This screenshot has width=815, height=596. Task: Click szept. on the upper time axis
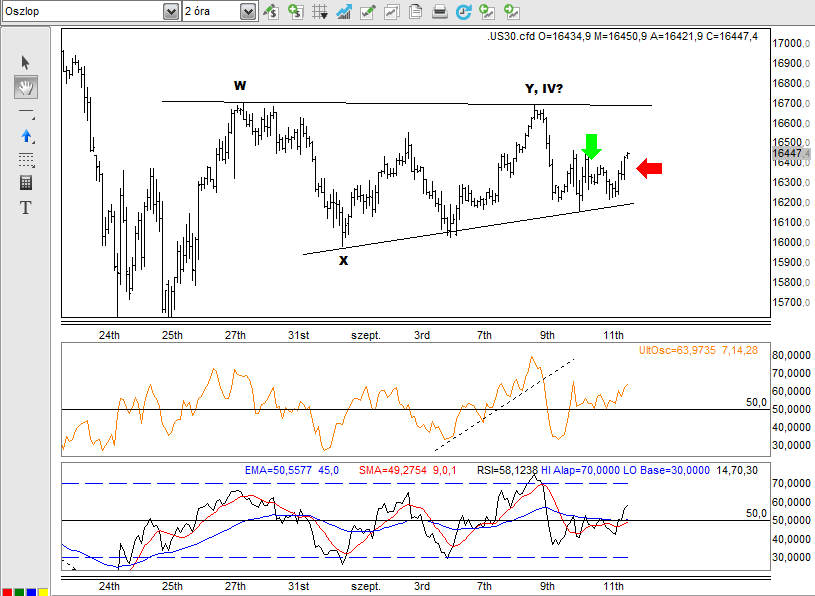click(366, 336)
